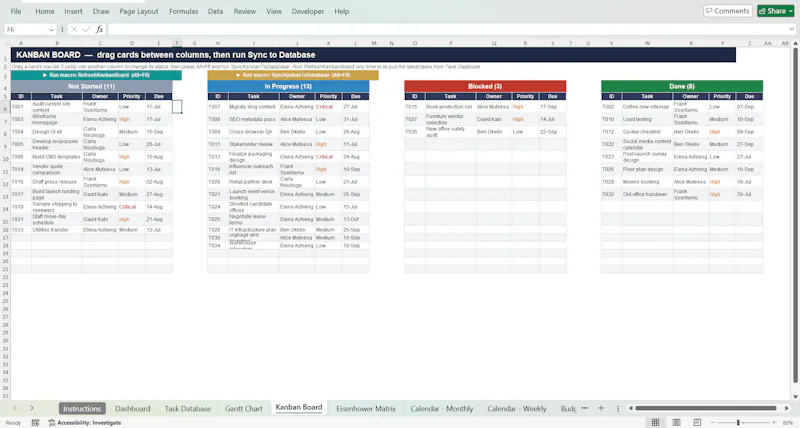
Task: Click the zoom in plus icon
Action: [x=774, y=422]
